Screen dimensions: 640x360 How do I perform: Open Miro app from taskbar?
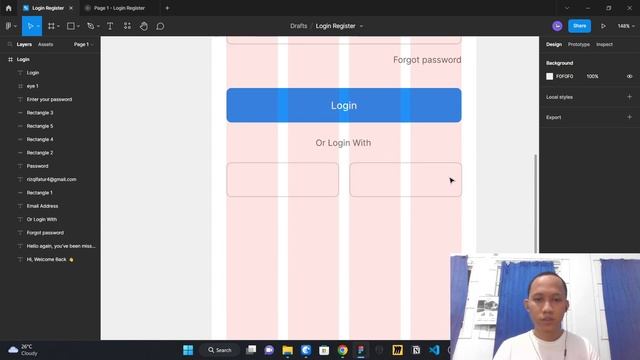pos(398,350)
